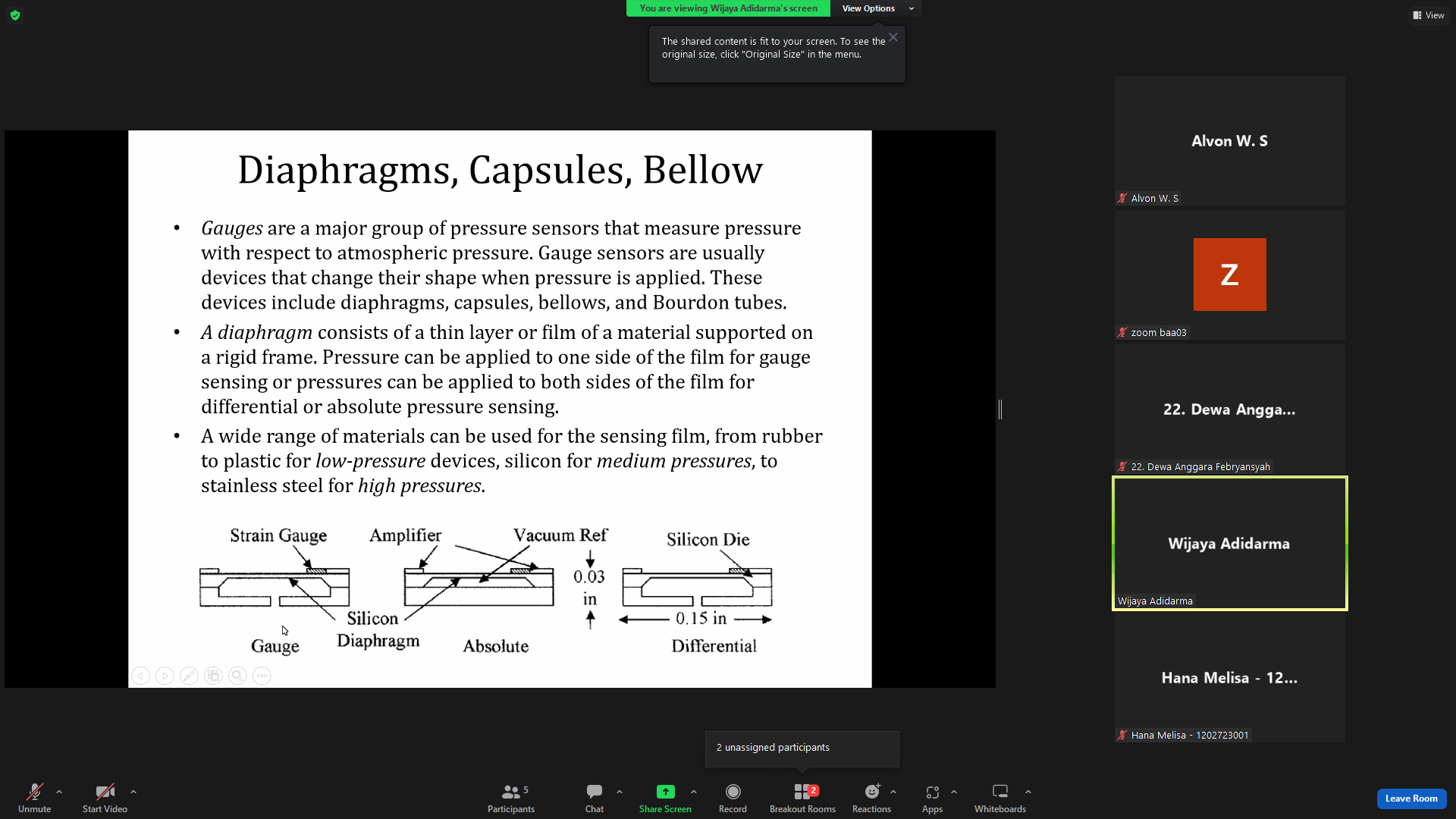Viewport: 1456px width, 819px height.
Task: Click the see all slides icon
Action: point(213,676)
